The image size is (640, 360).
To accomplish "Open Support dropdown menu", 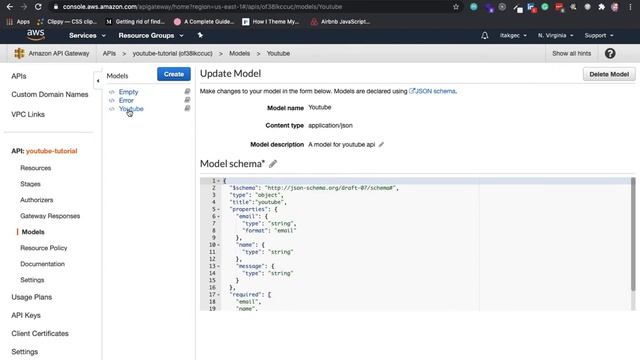I will click(x=599, y=36).
